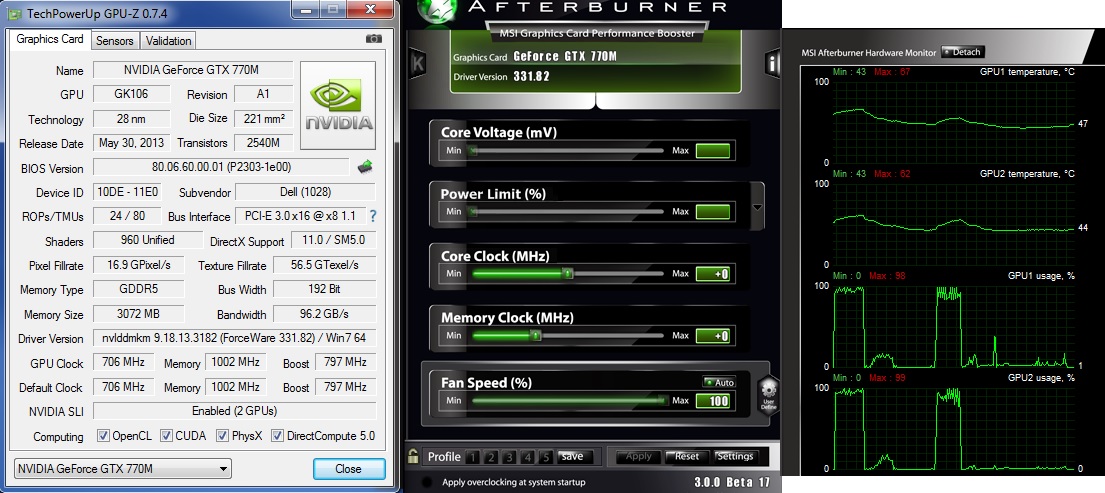
Task: Click the Core Clock slider handle
Action: 567,273
